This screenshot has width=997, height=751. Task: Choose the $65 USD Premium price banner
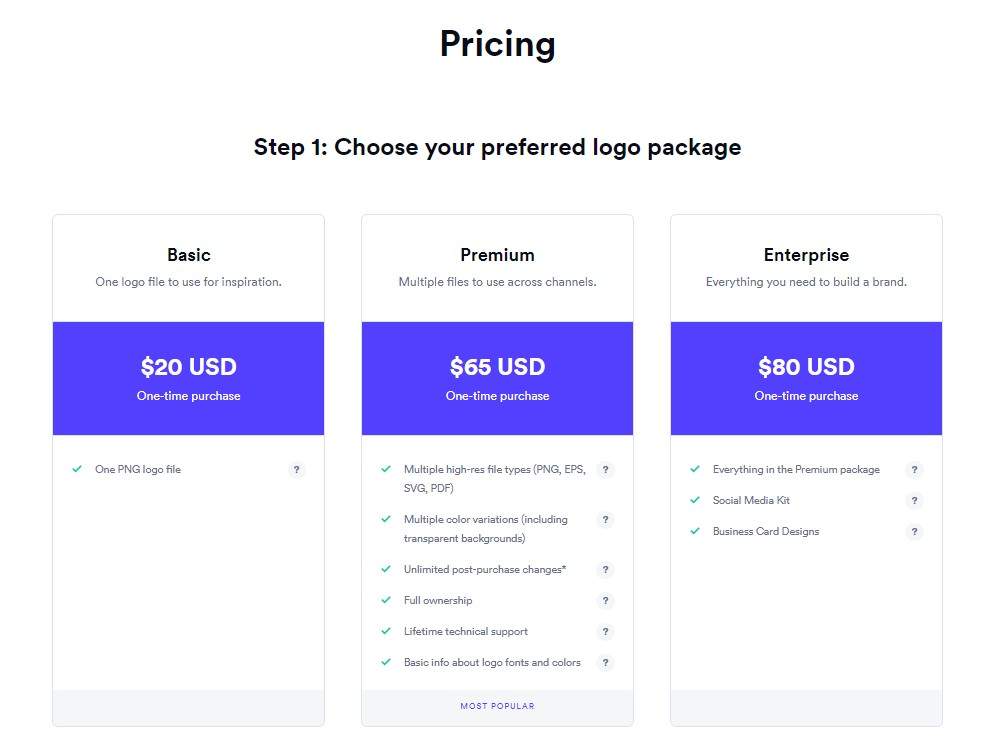click(x=497, y=378)
